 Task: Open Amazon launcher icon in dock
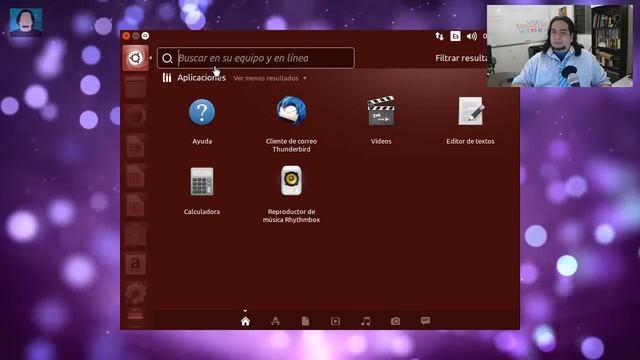click(x=135, y=264)
